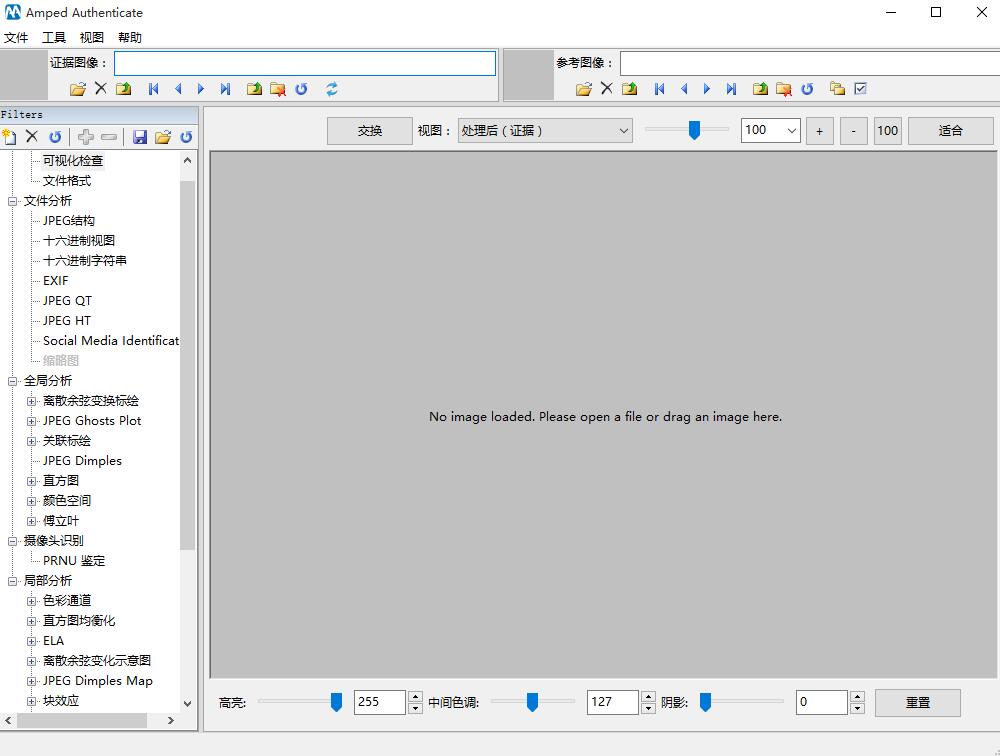This screenshot has height=756, width=1000.
Task: Open the 帮助 menu
Action: click(x=129, y=38)
